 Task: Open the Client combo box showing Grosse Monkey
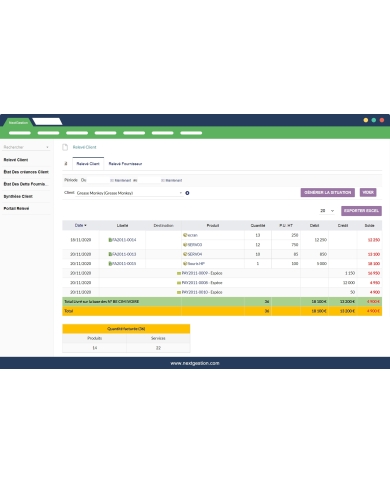tap(129, 193)
